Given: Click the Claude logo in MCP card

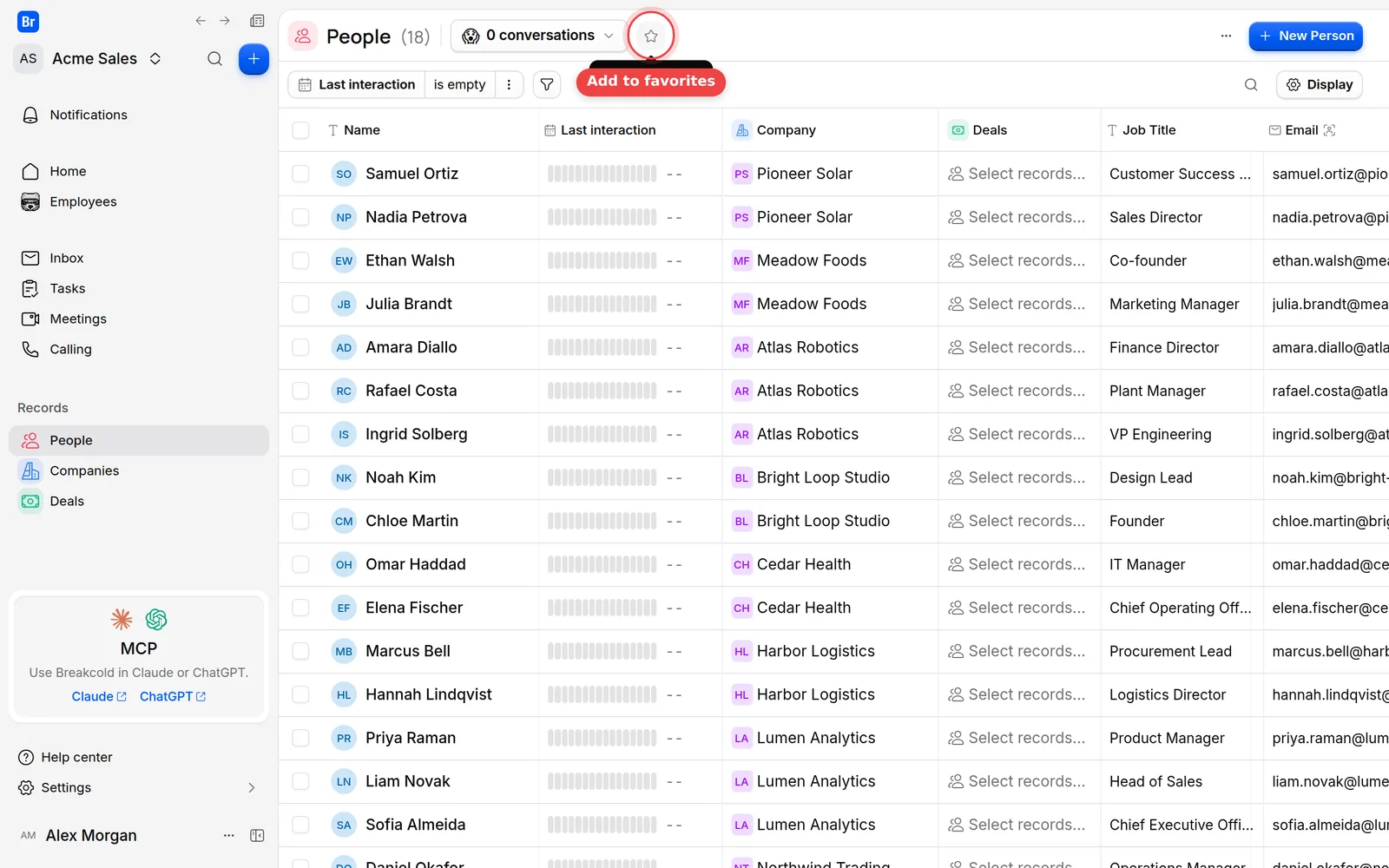Looking at the screenshot, I should 122,619.
